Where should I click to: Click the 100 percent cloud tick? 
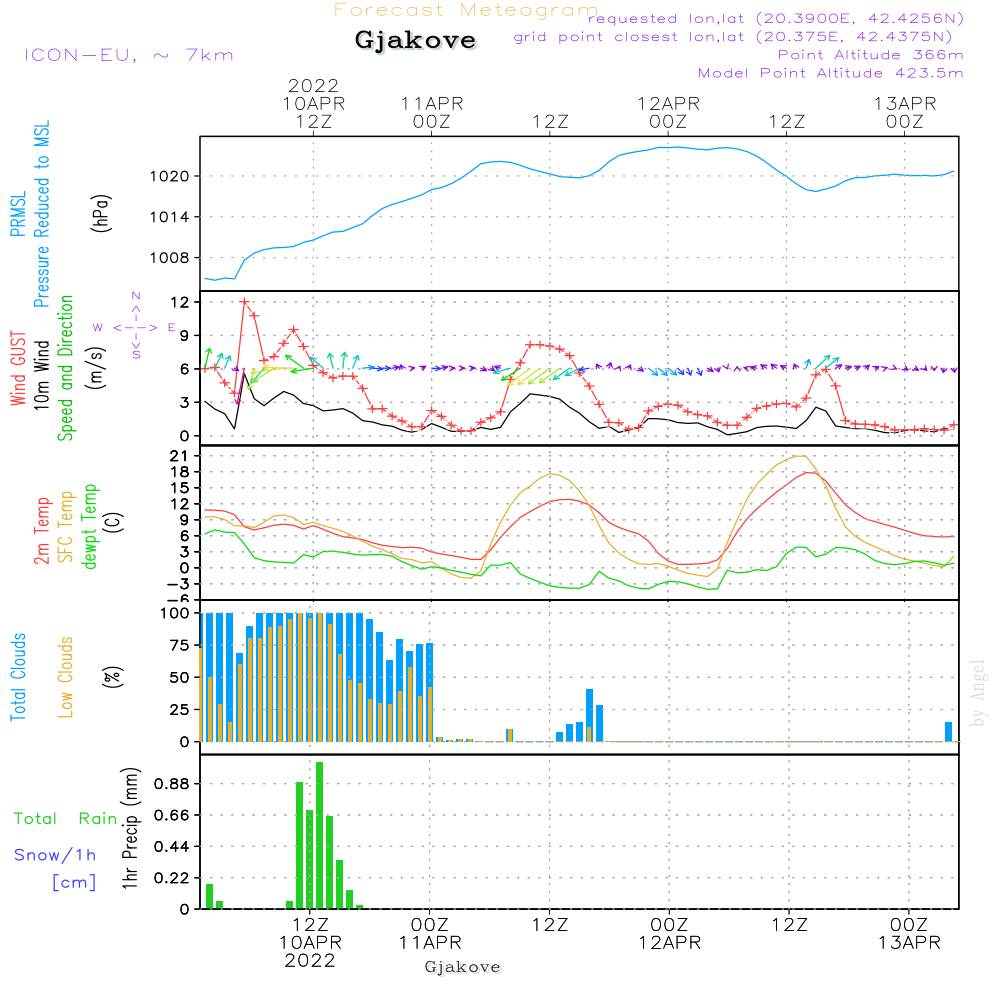[175, 614]
